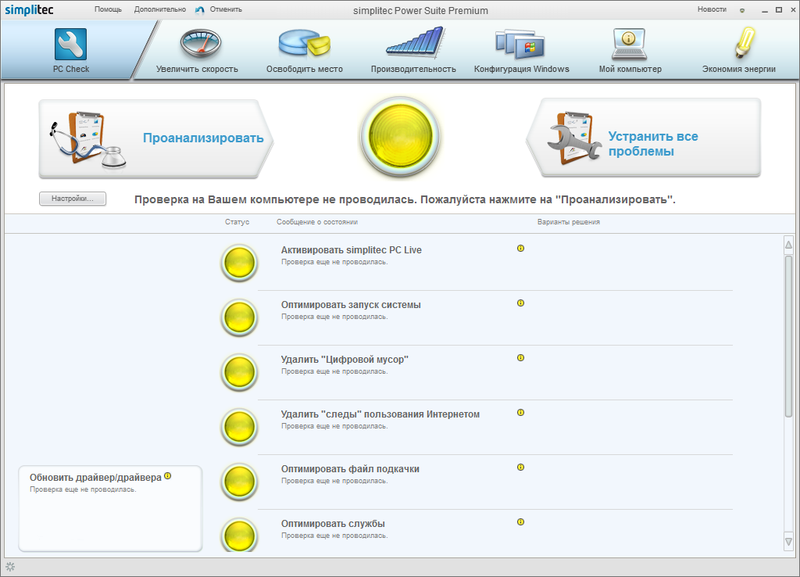
Task: Start analysis with Проанализировать button
Action: pyautogui.click(x=156, y=138)
